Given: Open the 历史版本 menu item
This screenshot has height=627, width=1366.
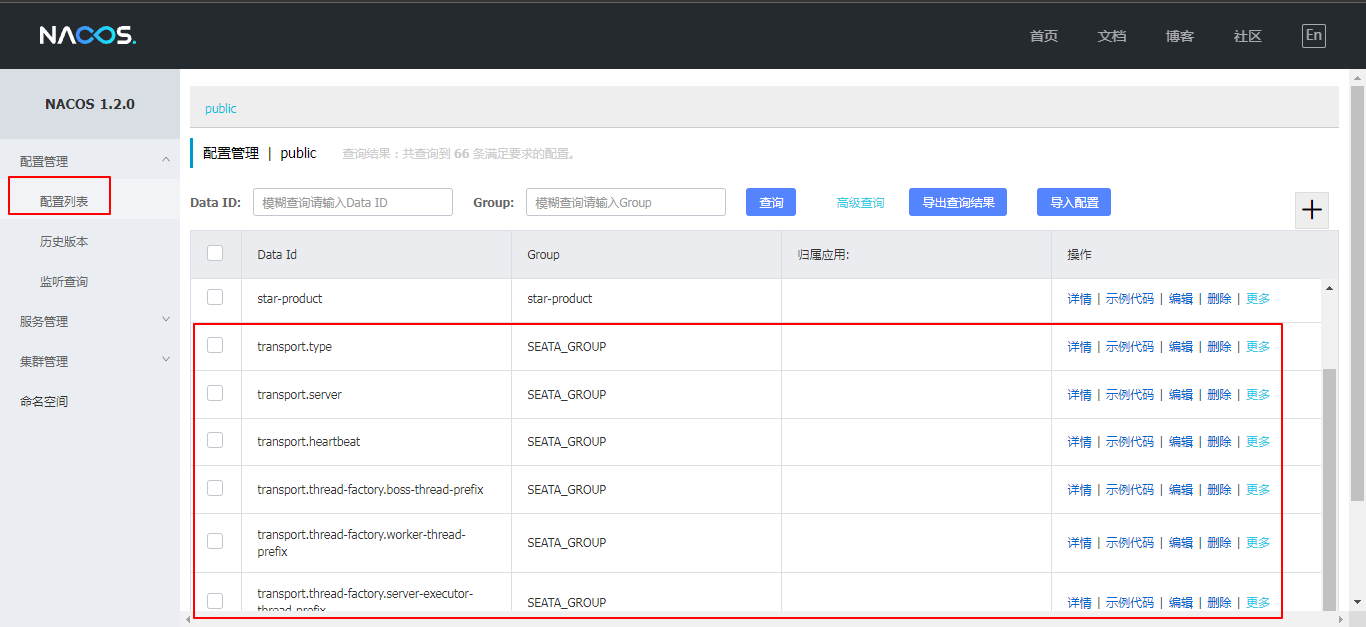Looking at the screenshot, I should [x=64, y=242].
